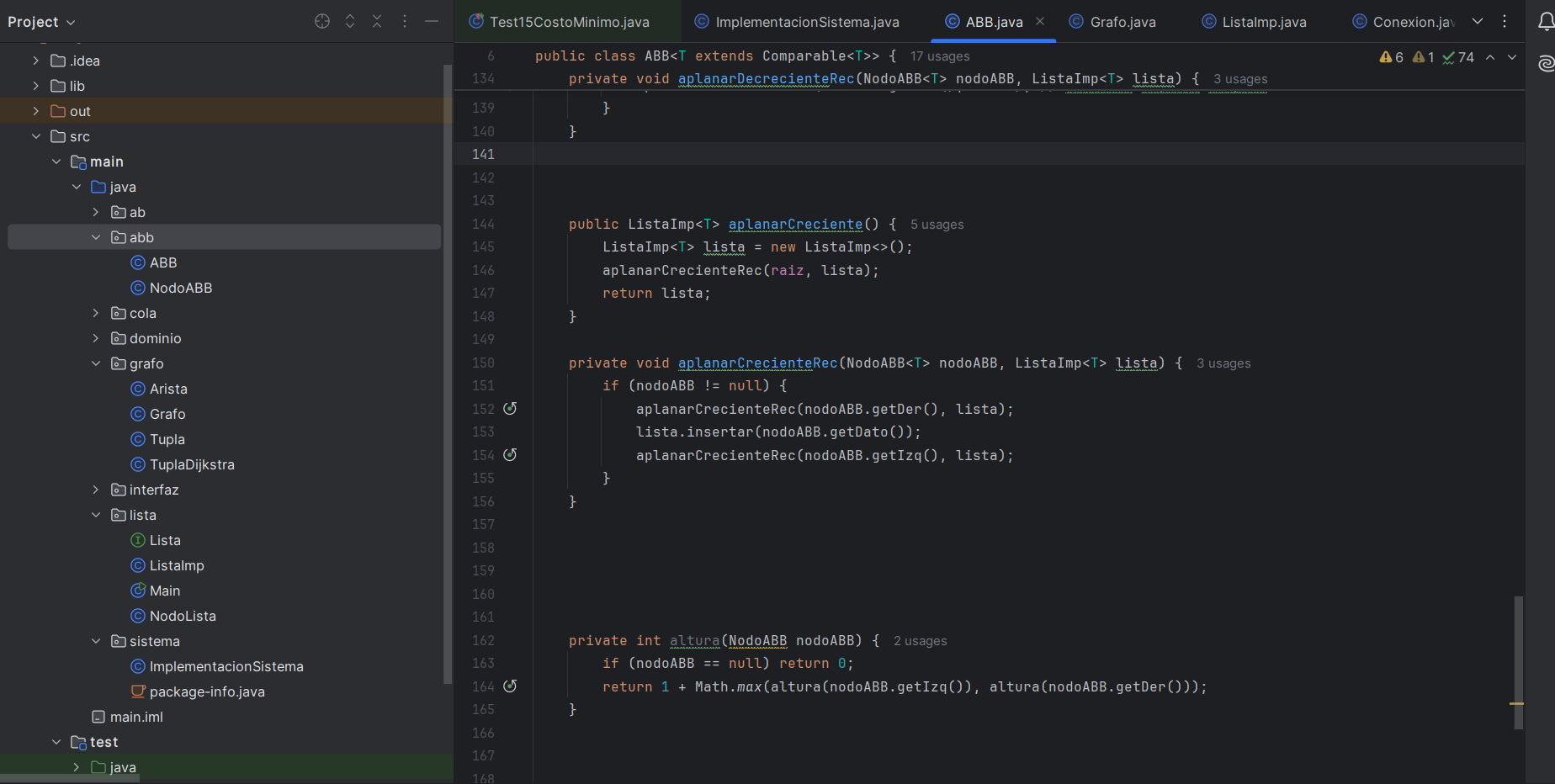Image resolution: width=1555 pixels, height=784 pixels.
Task: Collapse the sistema package
Action: 96,641
